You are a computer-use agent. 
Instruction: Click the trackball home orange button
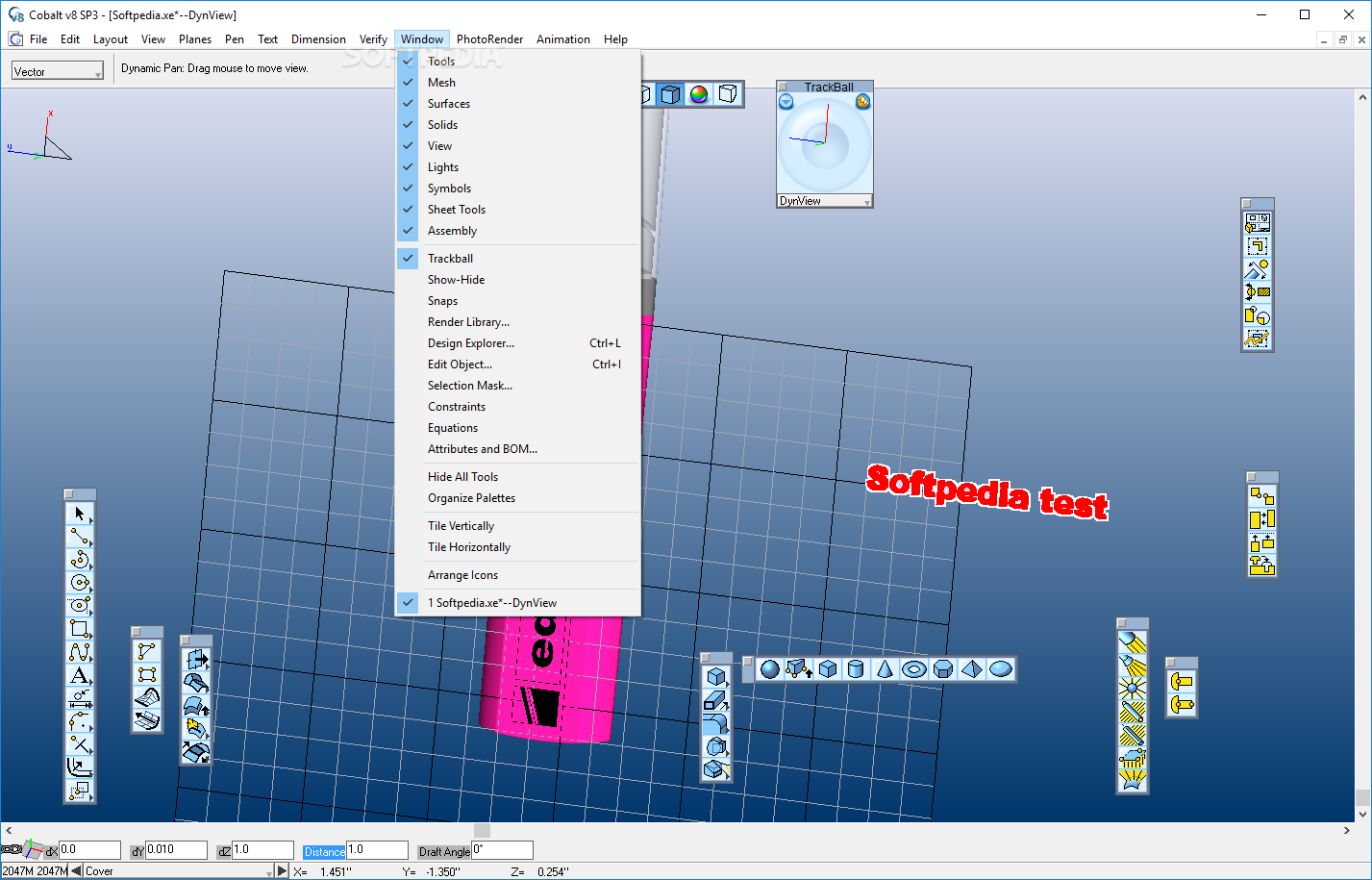pos(862,101)
